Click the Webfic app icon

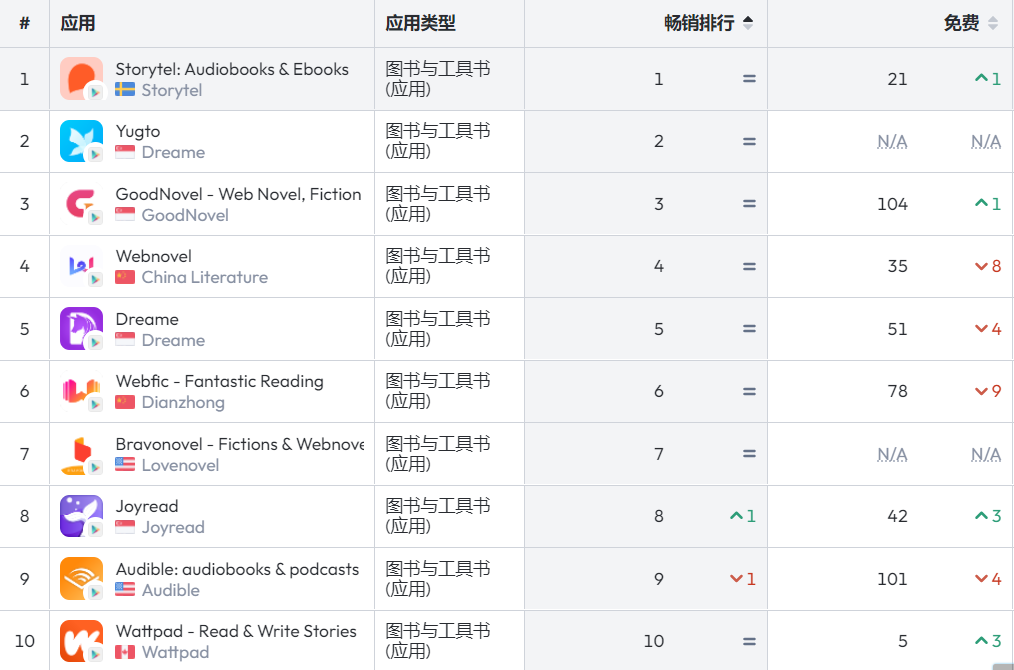pos(81,391)
